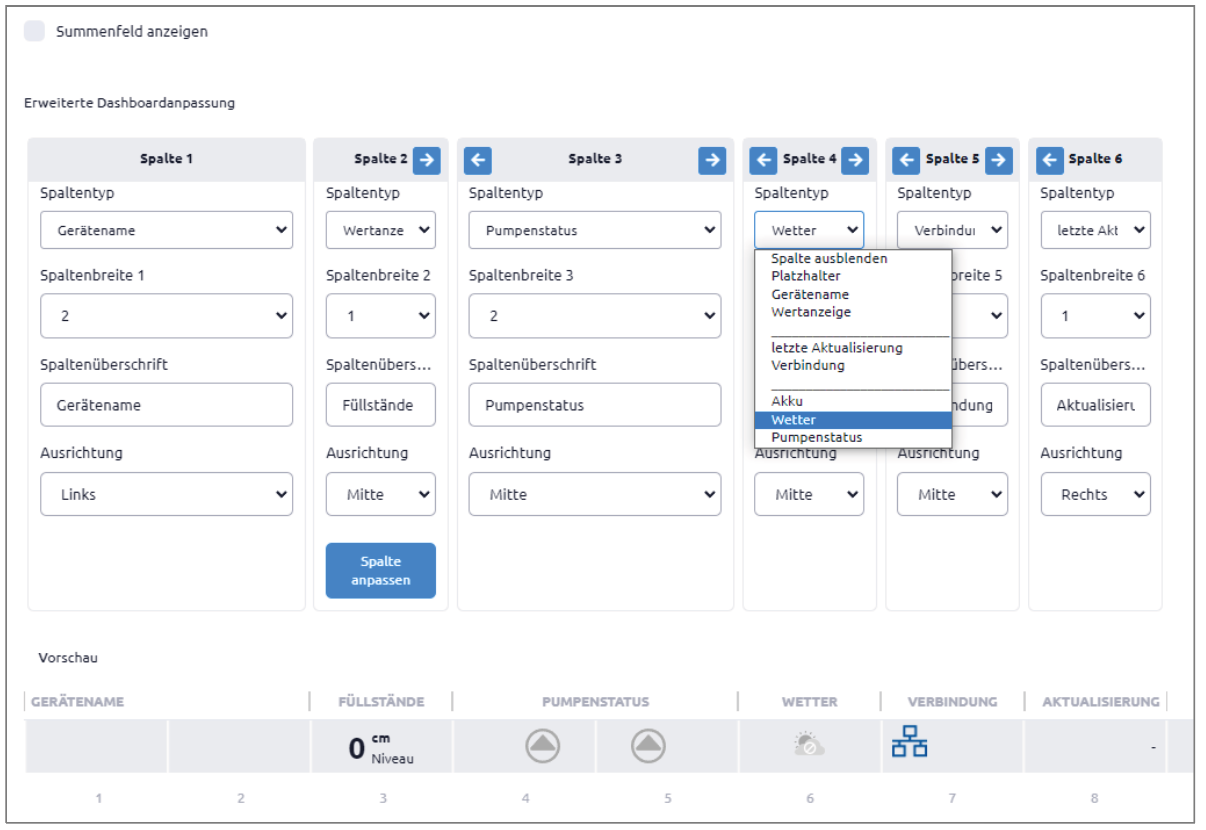Shift Spalte 4 left using arrow icon
The width and height of the screenshot is (1206, 830).
tap(764, 159)
